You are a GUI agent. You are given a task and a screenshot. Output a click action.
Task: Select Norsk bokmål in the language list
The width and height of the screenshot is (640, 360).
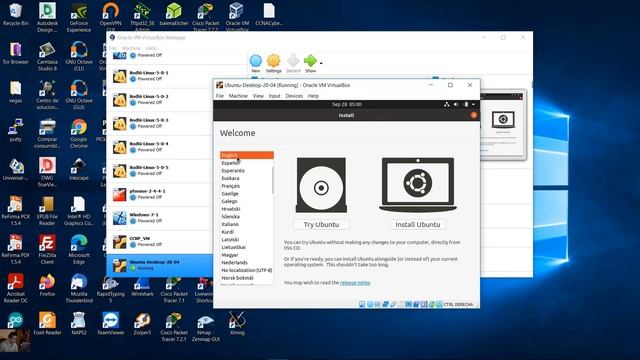247,278
